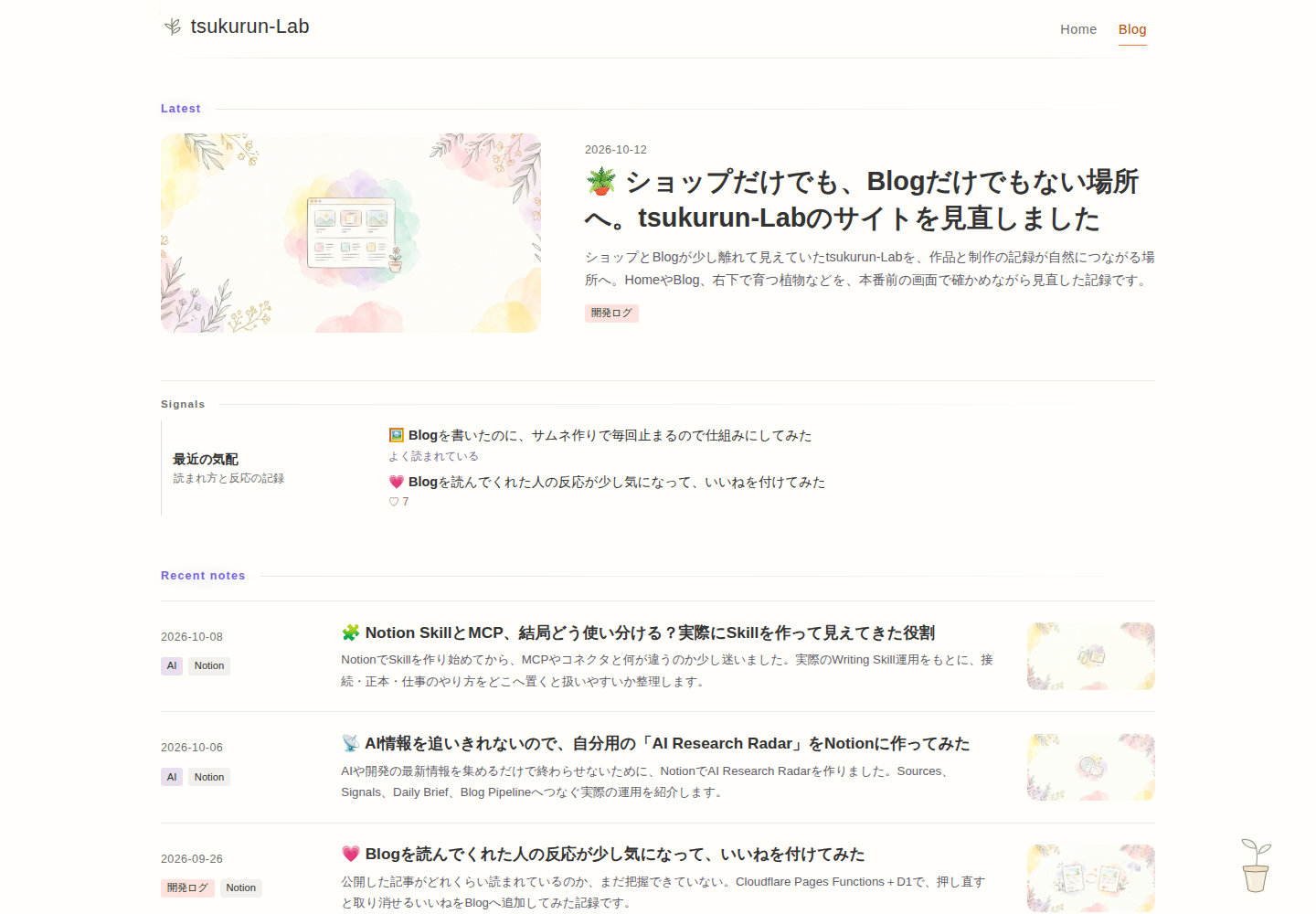The width and height of the screenshot is (1316, 914).
Task: Click the 開発ログ tag on the 2026-09-26 post
Action: pos(187,887)
